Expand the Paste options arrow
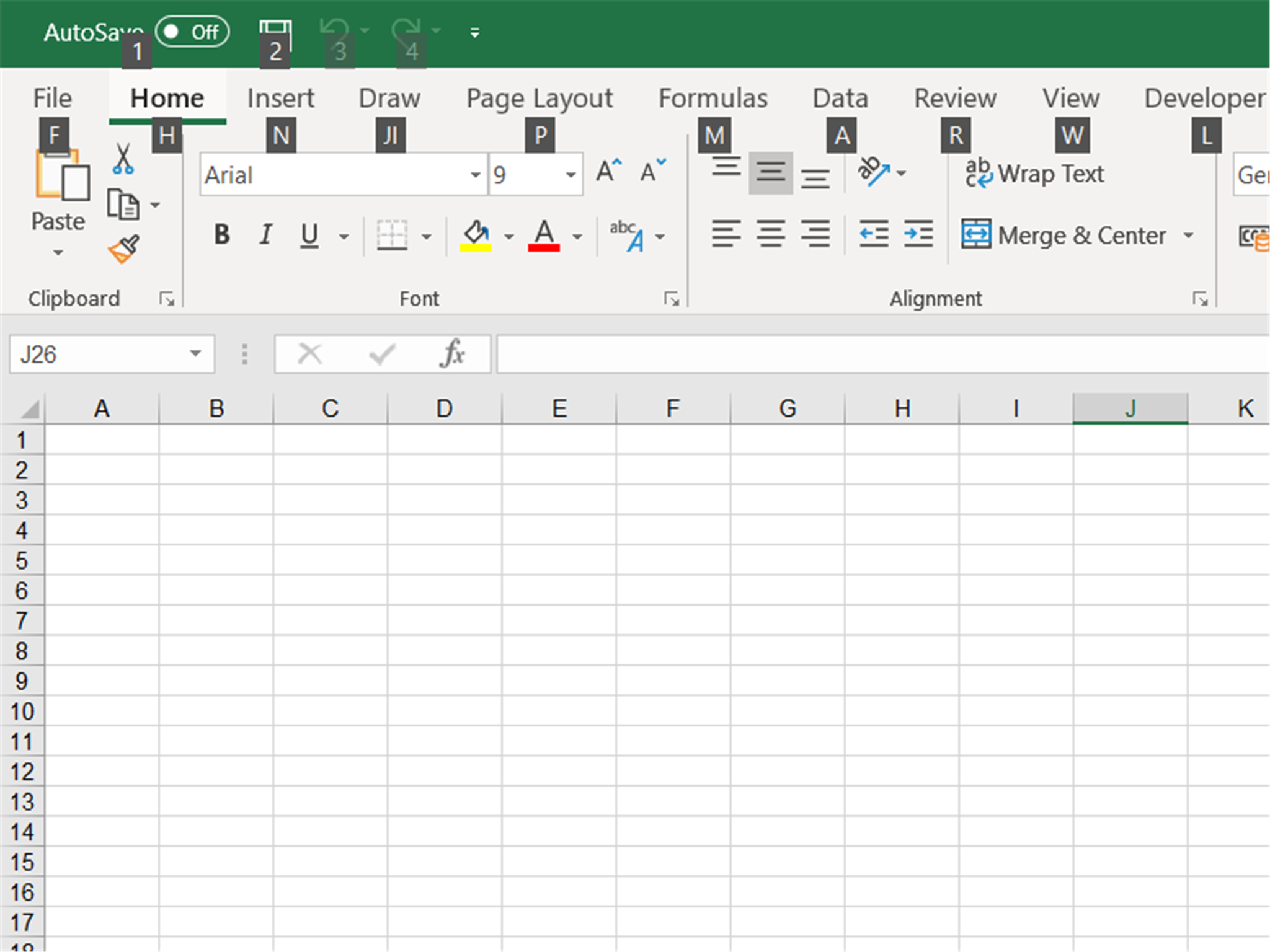The image size is (1270, 952). 58,253
